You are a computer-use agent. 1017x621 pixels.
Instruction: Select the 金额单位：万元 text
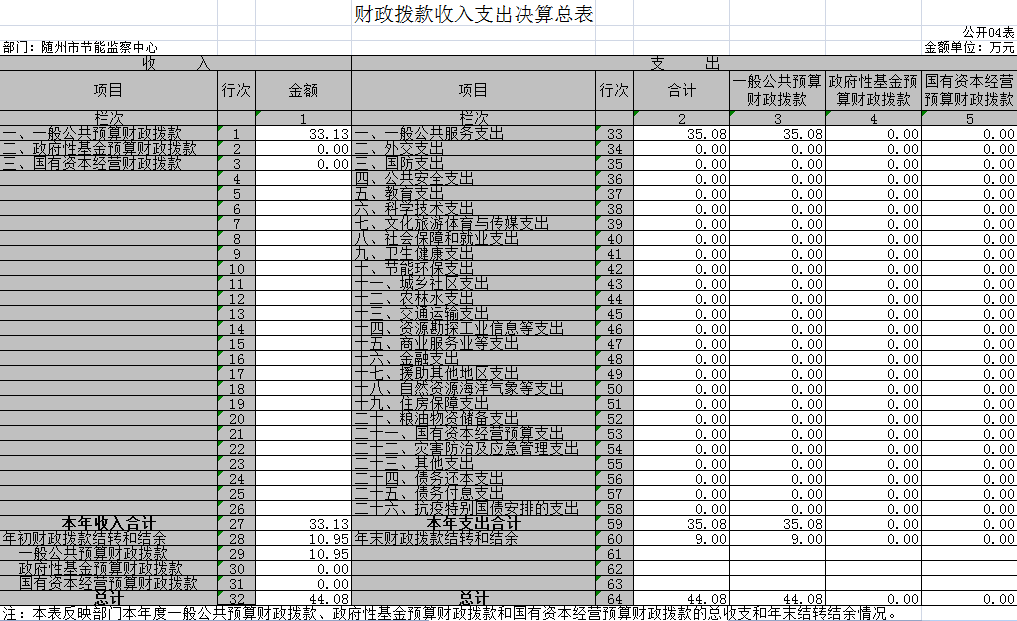(969, 47)
